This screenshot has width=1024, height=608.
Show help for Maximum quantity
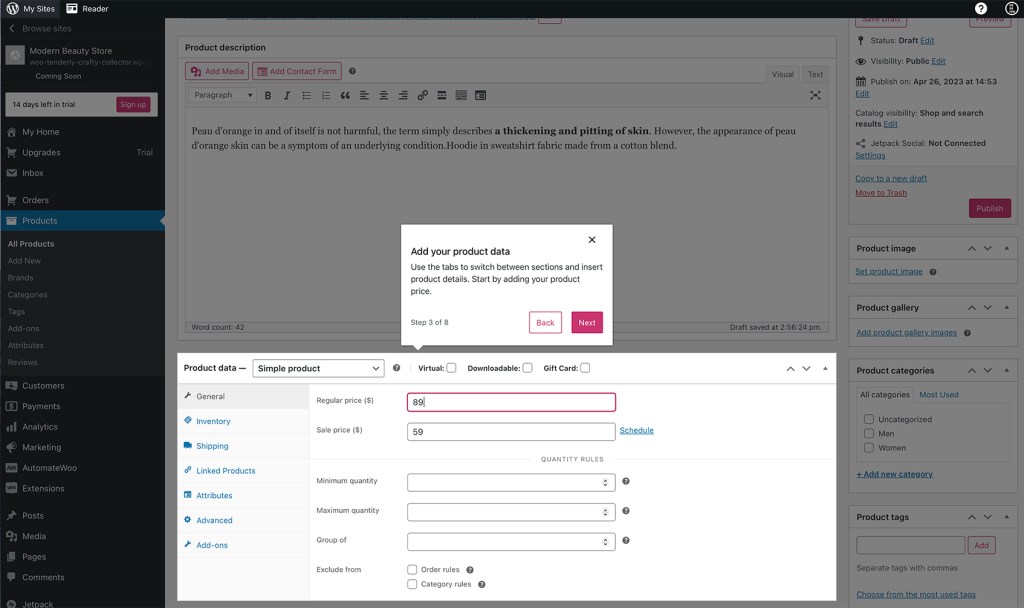pyautogui.click(x=626, y=511)
